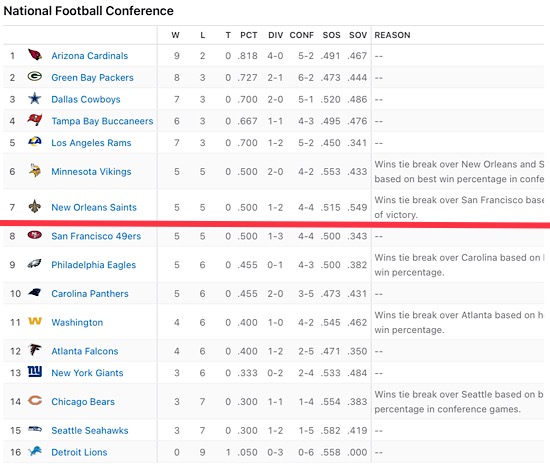Click the New Orleans Saints fleur-de-lis logo
Screen dimensions: 550x469
tap(35, 206)
